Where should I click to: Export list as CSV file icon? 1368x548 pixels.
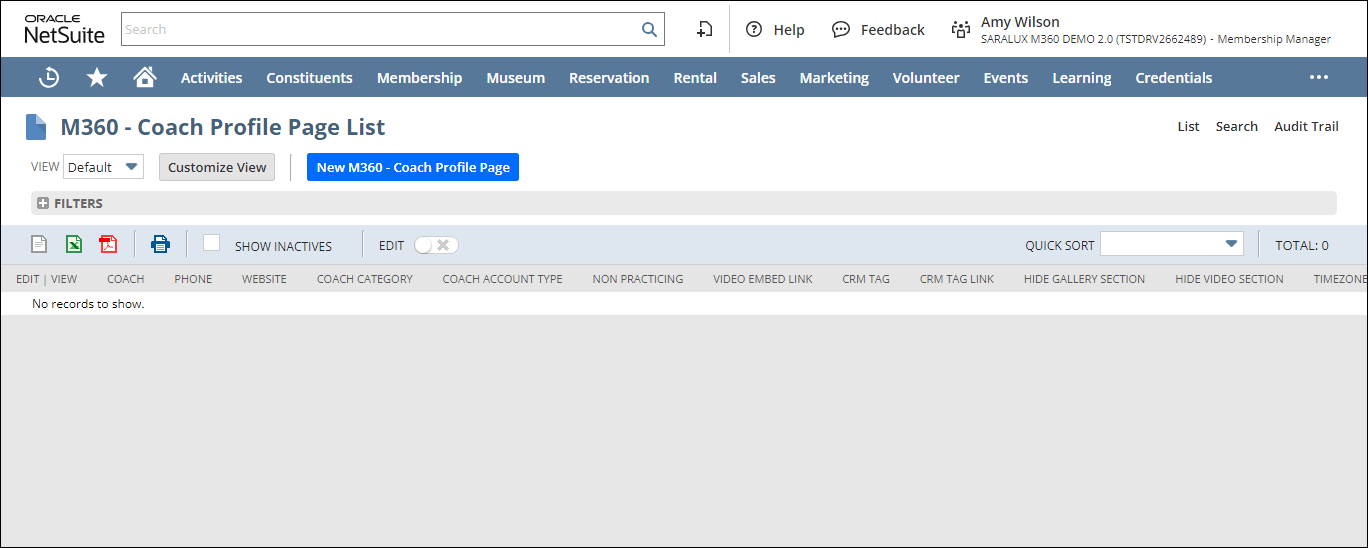[39, 244]
